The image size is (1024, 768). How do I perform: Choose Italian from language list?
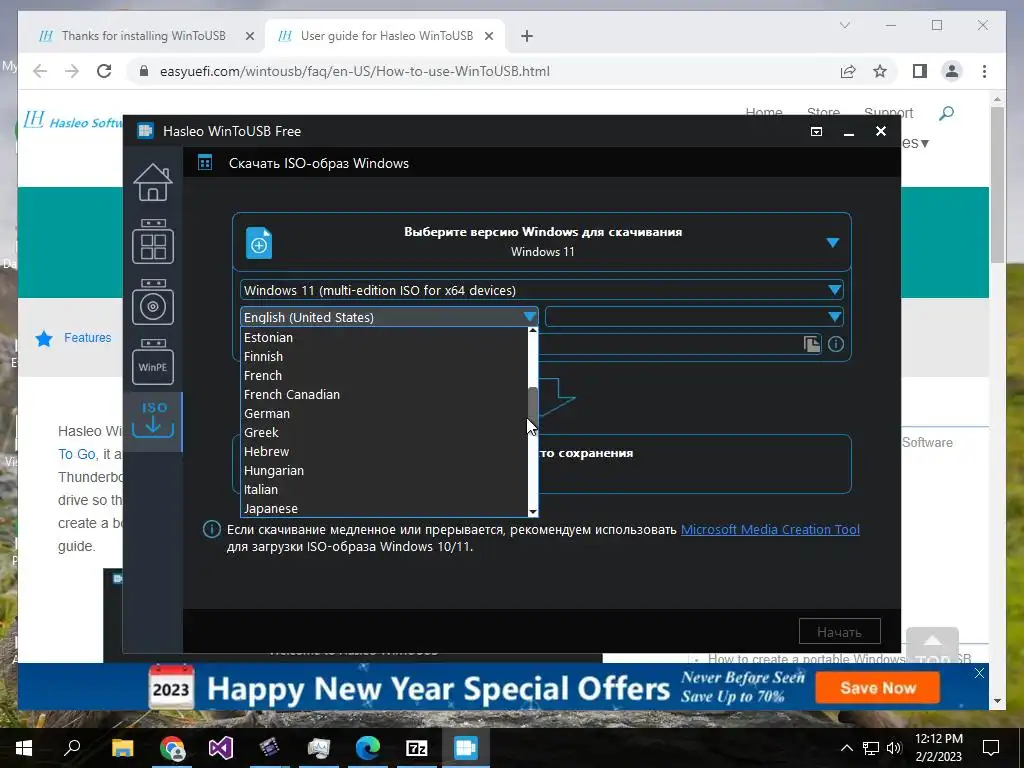click(384, 489)
